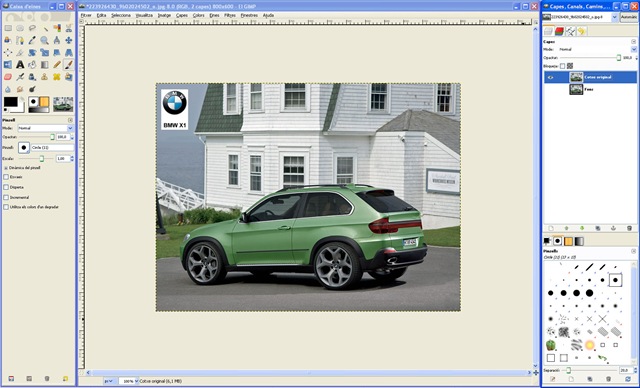Select the Heal tool
The height and width of the screenshot is (388, 640).
[57, 77]
